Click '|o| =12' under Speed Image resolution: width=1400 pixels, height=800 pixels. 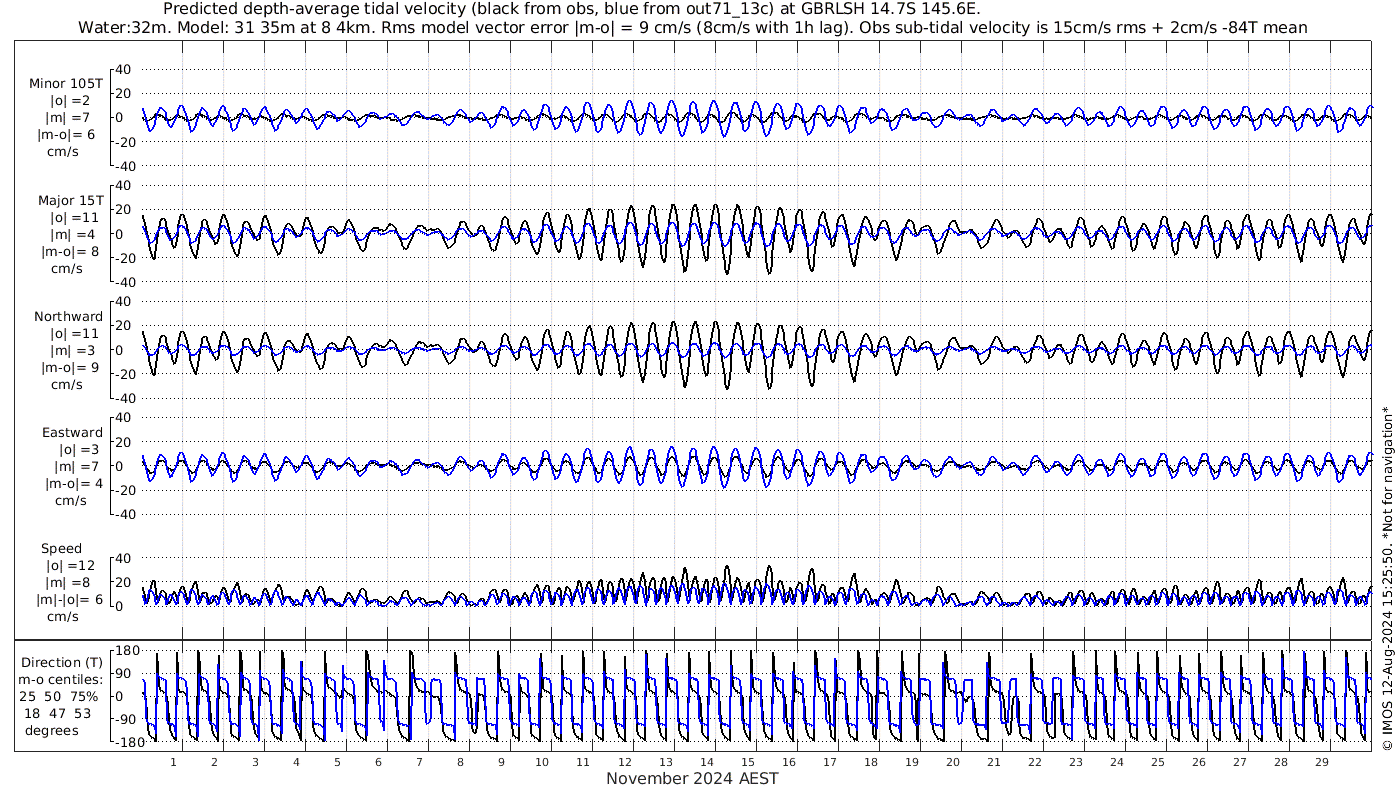(x=71, y=565)
